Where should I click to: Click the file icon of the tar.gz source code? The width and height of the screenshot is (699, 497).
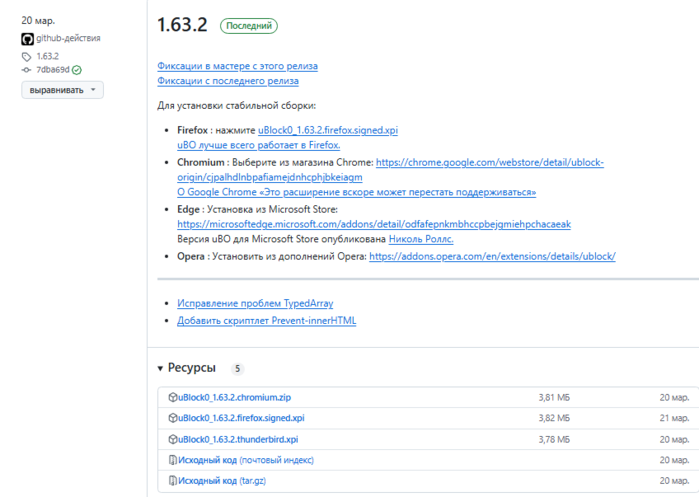point(173,481)
